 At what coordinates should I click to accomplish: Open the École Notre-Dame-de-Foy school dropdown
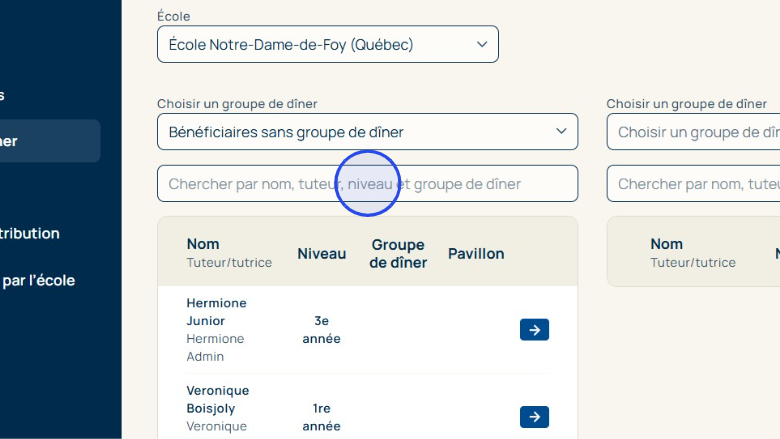(327, 45)
